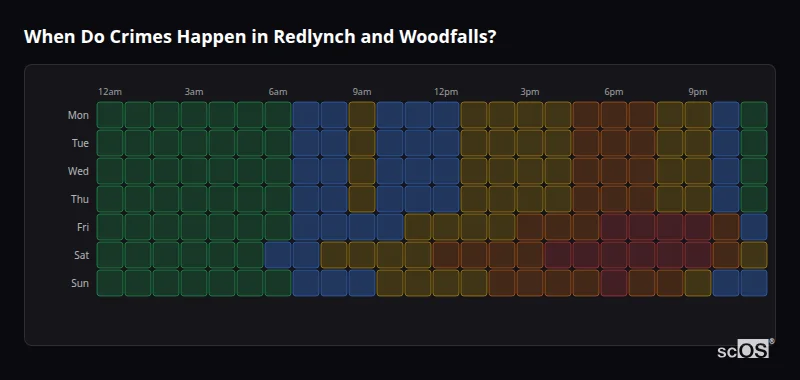Image resolution: width=800 pixels, height=380 pixels.
Task: Click the Sunday 3am green cell
Action: 194,283
